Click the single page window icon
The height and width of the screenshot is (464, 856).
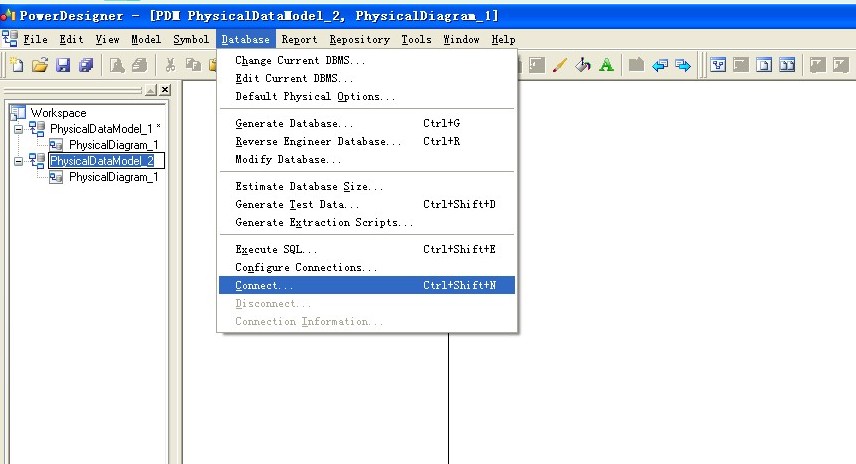coord(764,66)
